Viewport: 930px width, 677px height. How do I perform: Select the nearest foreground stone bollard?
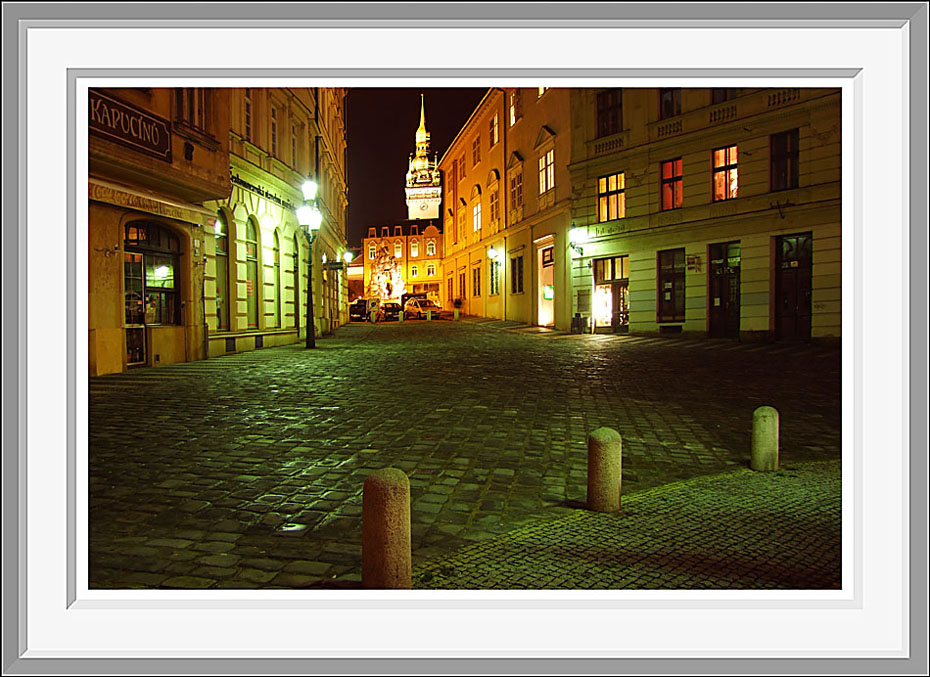(x=386, y=528)
